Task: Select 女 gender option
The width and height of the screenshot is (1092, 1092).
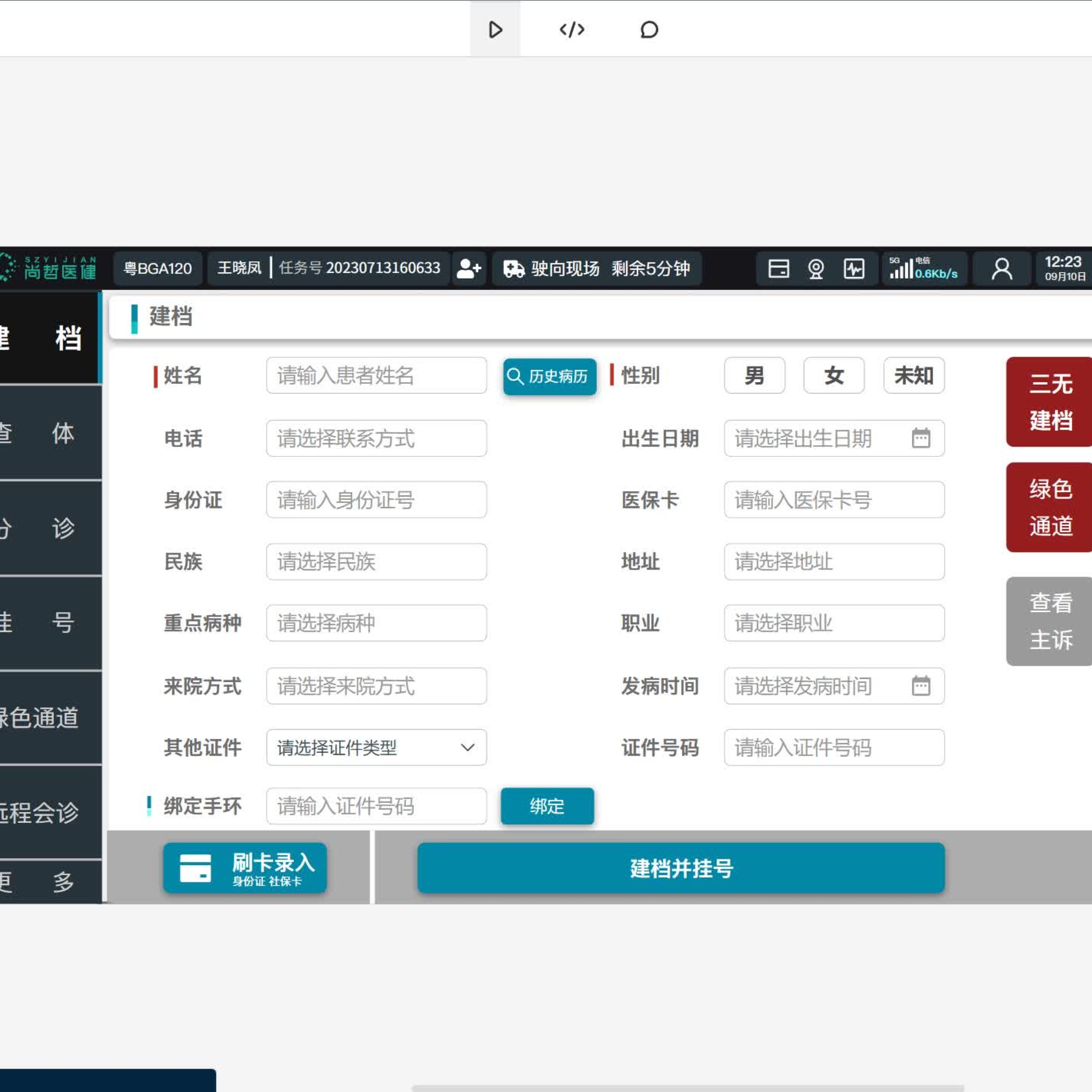Action: 834,375
